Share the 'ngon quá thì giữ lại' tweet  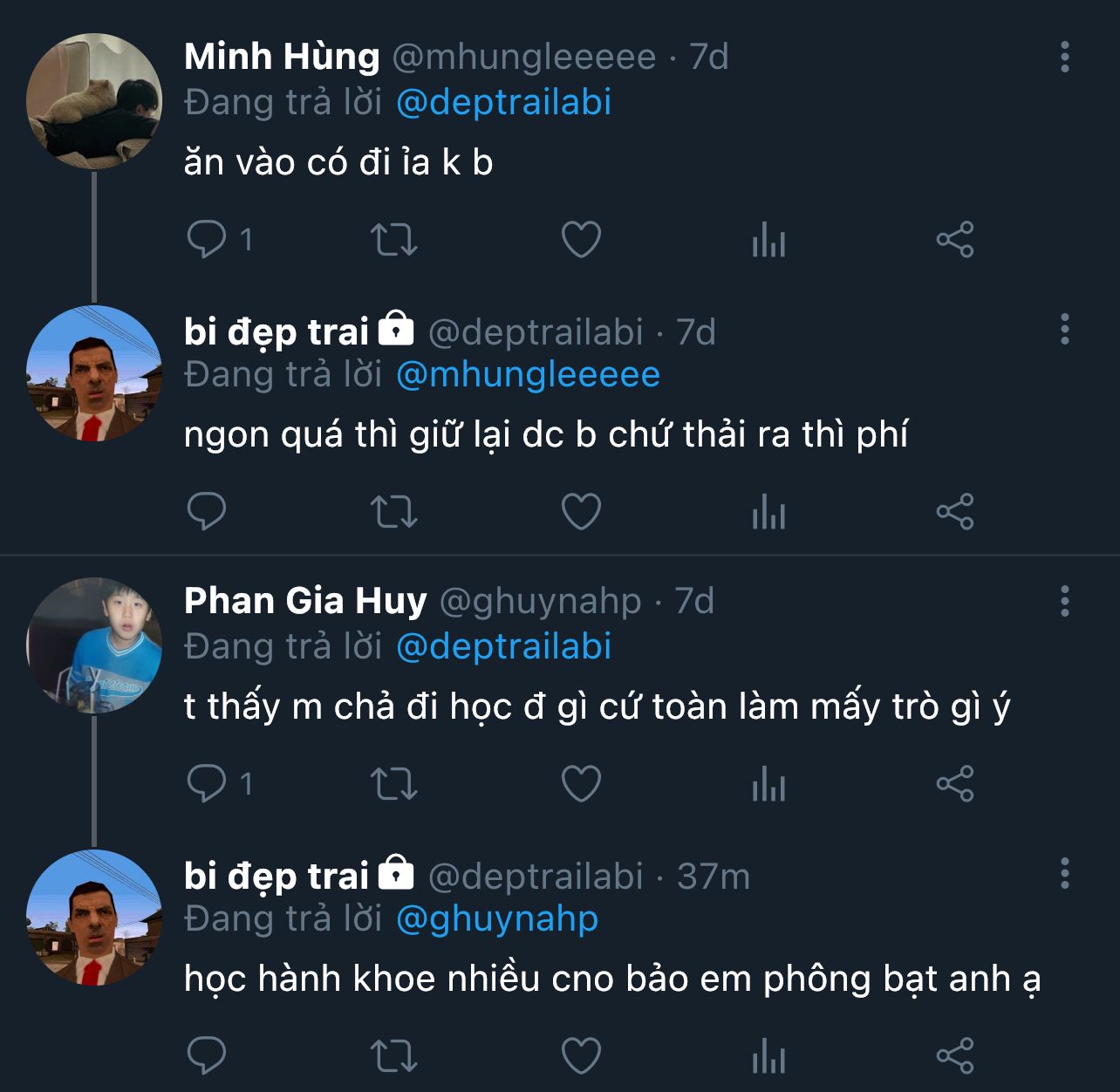955,511
